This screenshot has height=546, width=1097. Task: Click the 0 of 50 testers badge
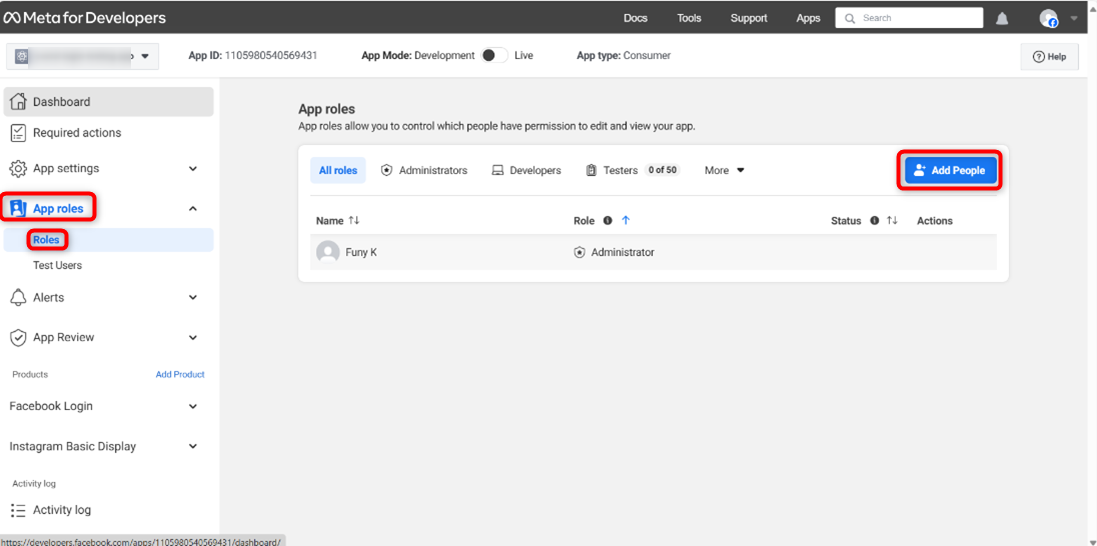662,169
